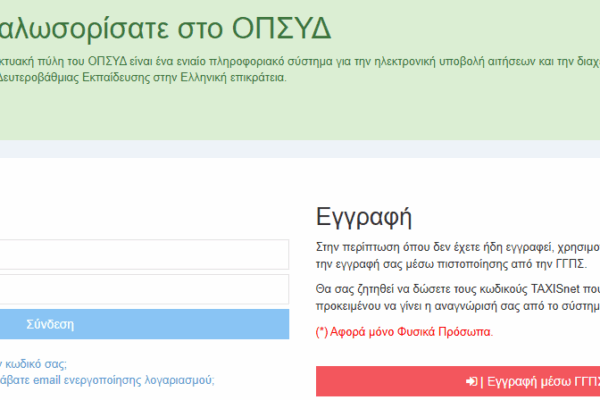
Task: Click the red note Αφορά μόνο Φυσικά Πρόσωπα
Action: tap(404, 332)
